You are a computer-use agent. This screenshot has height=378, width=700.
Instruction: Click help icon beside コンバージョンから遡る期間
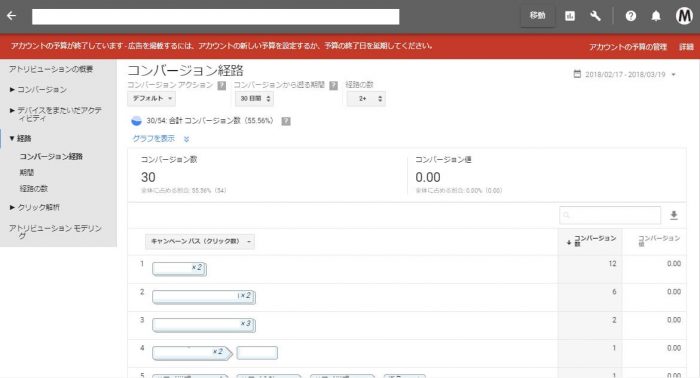[333, 85]
